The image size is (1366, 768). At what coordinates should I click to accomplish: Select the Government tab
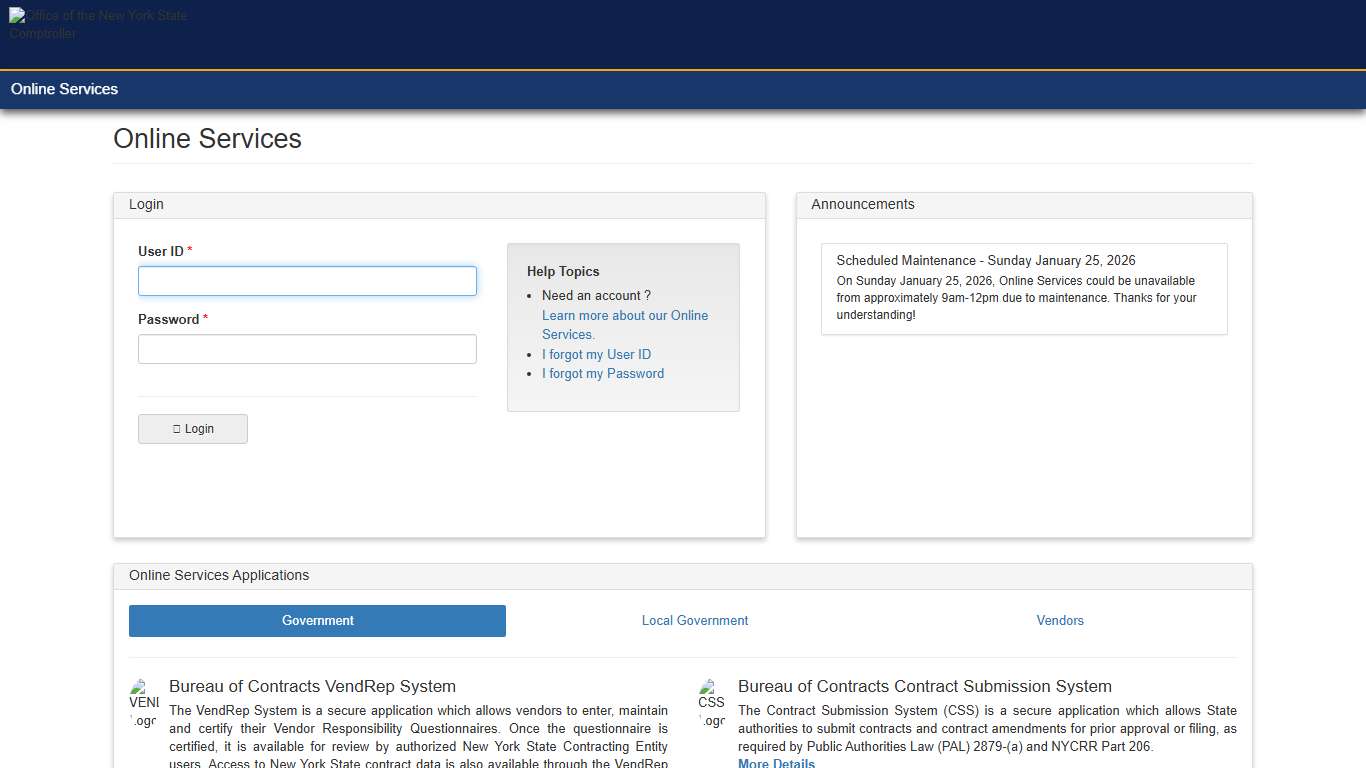(317, 620)
